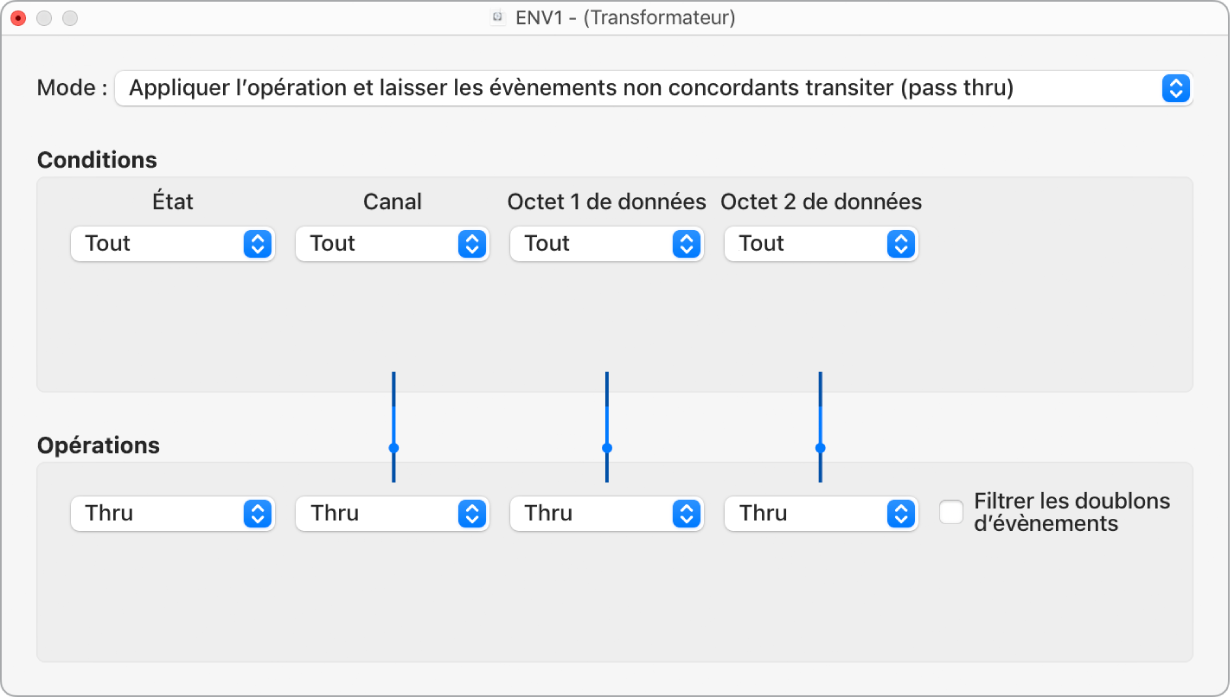The width and height of the screenshot is (1232, 697).
Task: Open the Thru operation dropdown under Octet 1
Action: pos(606,514)
